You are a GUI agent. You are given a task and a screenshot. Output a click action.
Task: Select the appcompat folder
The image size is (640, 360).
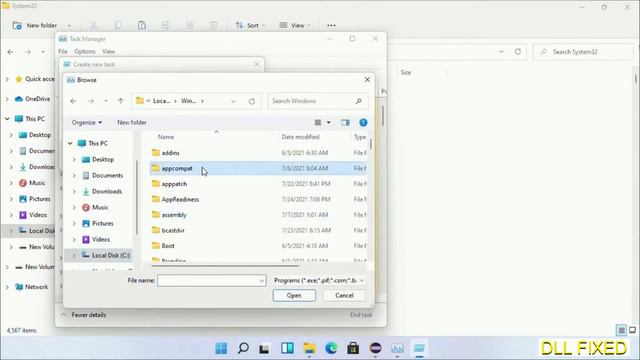pyautogui.click(x=258, y=168)
